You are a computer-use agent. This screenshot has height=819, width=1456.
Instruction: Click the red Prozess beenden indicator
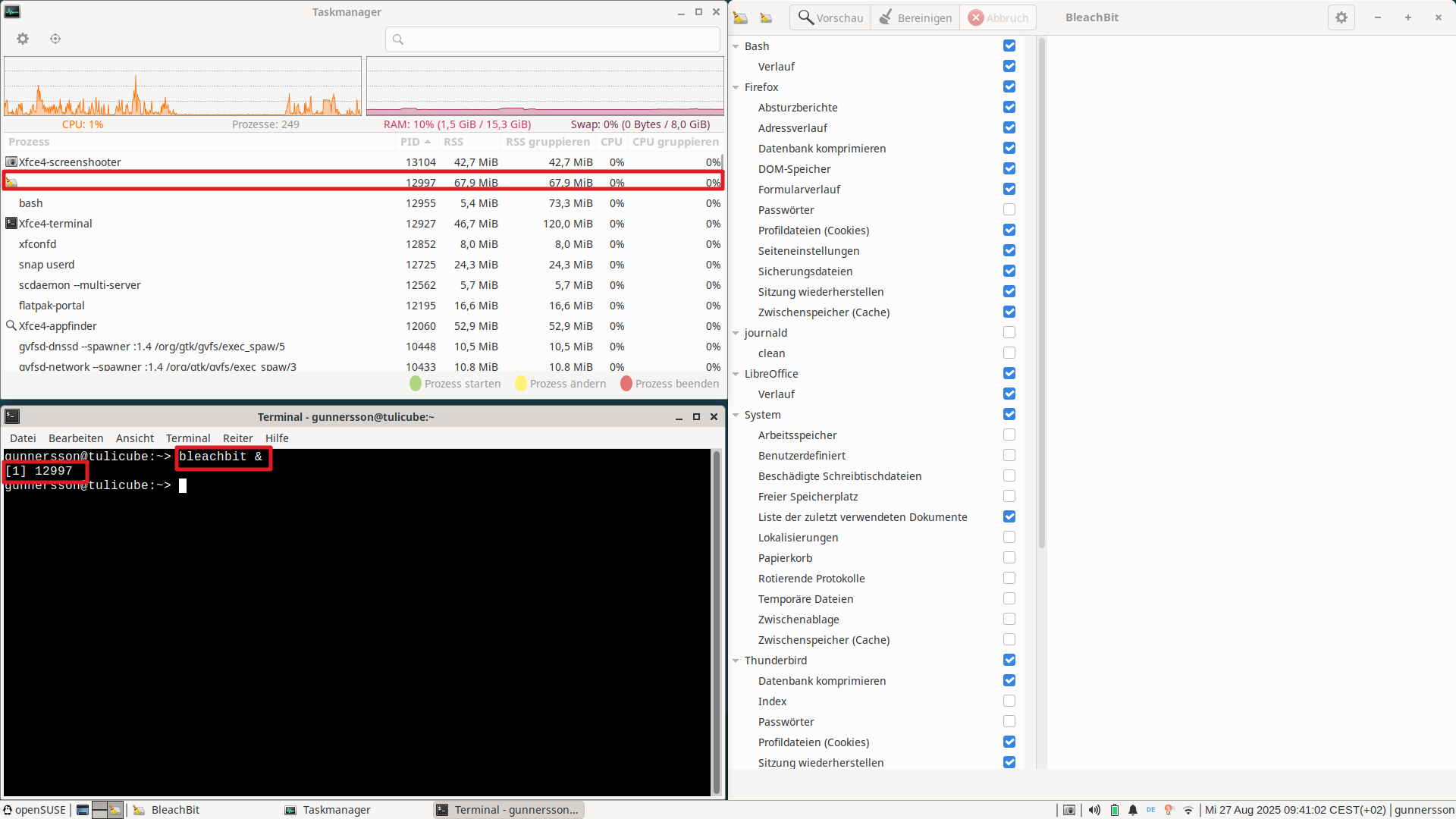[x=626, y=384]
